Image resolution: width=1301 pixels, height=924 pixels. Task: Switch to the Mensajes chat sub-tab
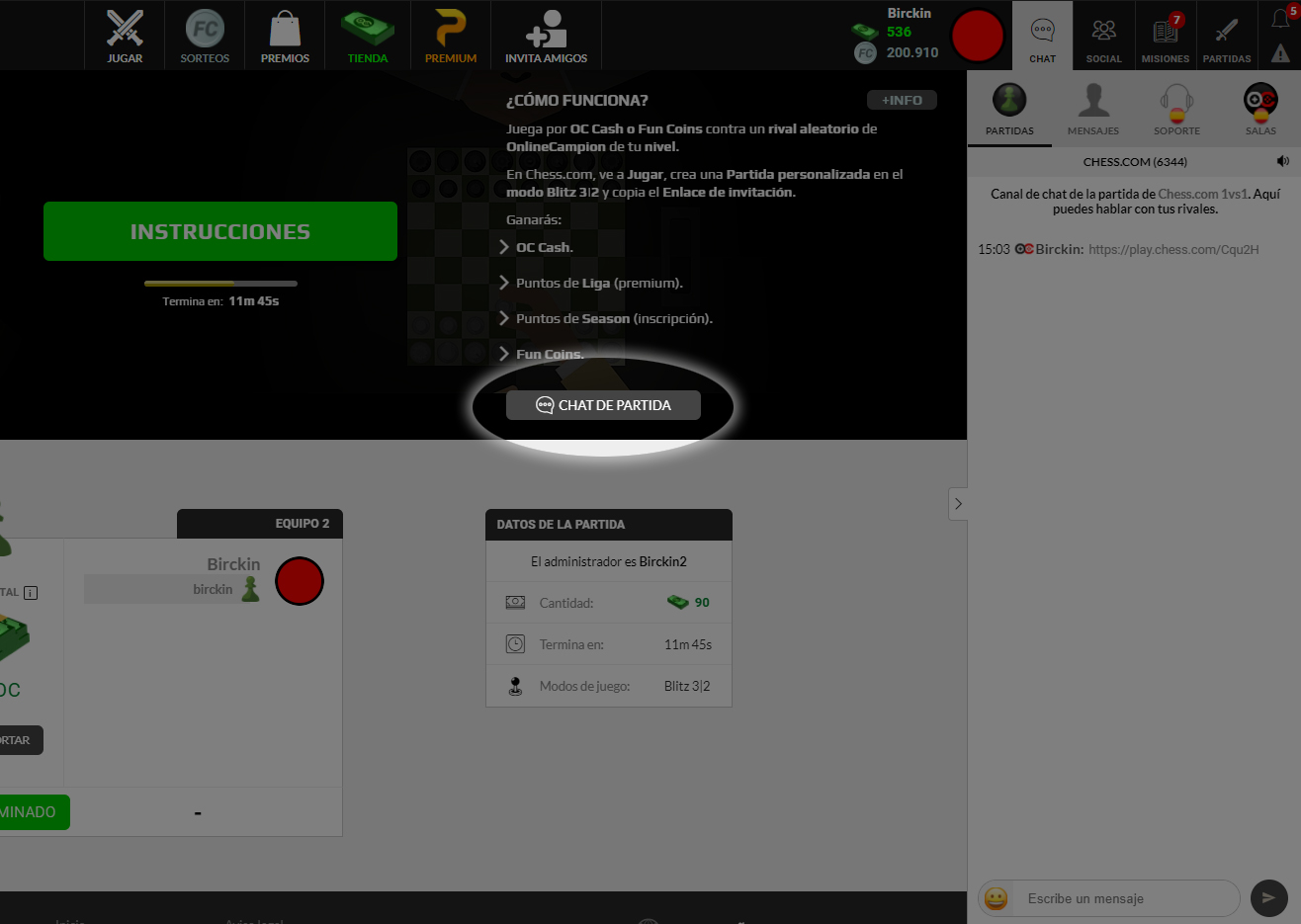pyautogui.click(x=1093, y=110)
